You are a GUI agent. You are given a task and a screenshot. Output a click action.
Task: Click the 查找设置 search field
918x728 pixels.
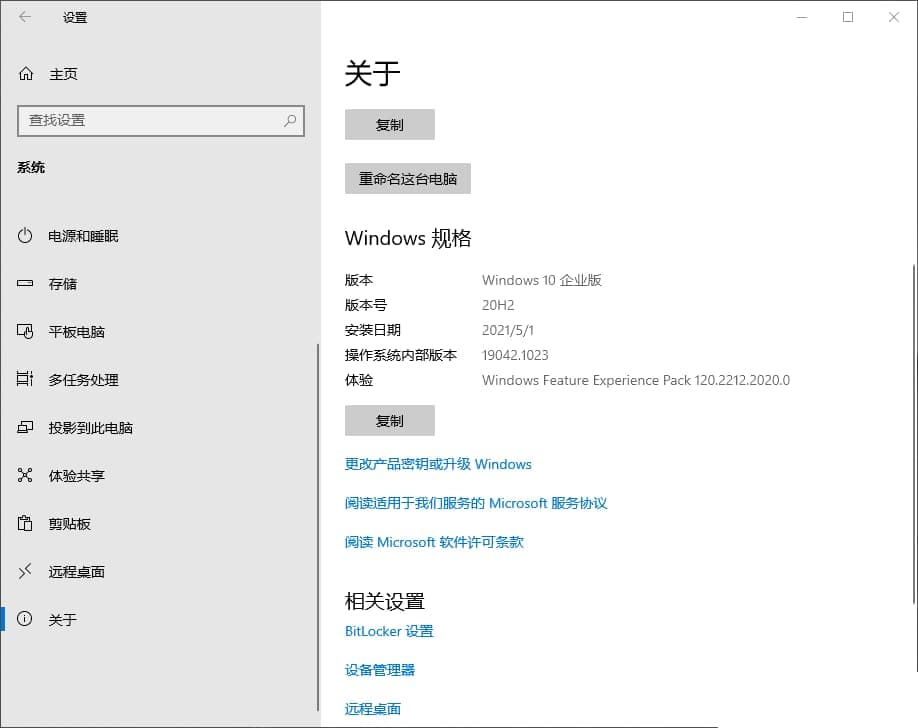[x=161, y=121]
